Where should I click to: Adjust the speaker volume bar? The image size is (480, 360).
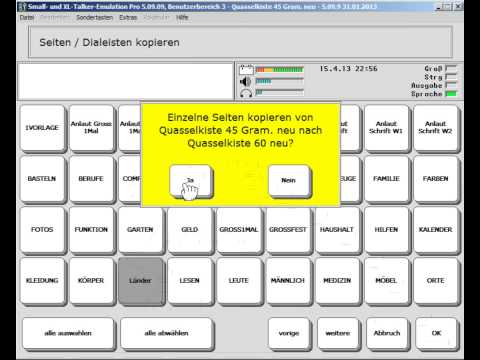(x=279, y=81)
